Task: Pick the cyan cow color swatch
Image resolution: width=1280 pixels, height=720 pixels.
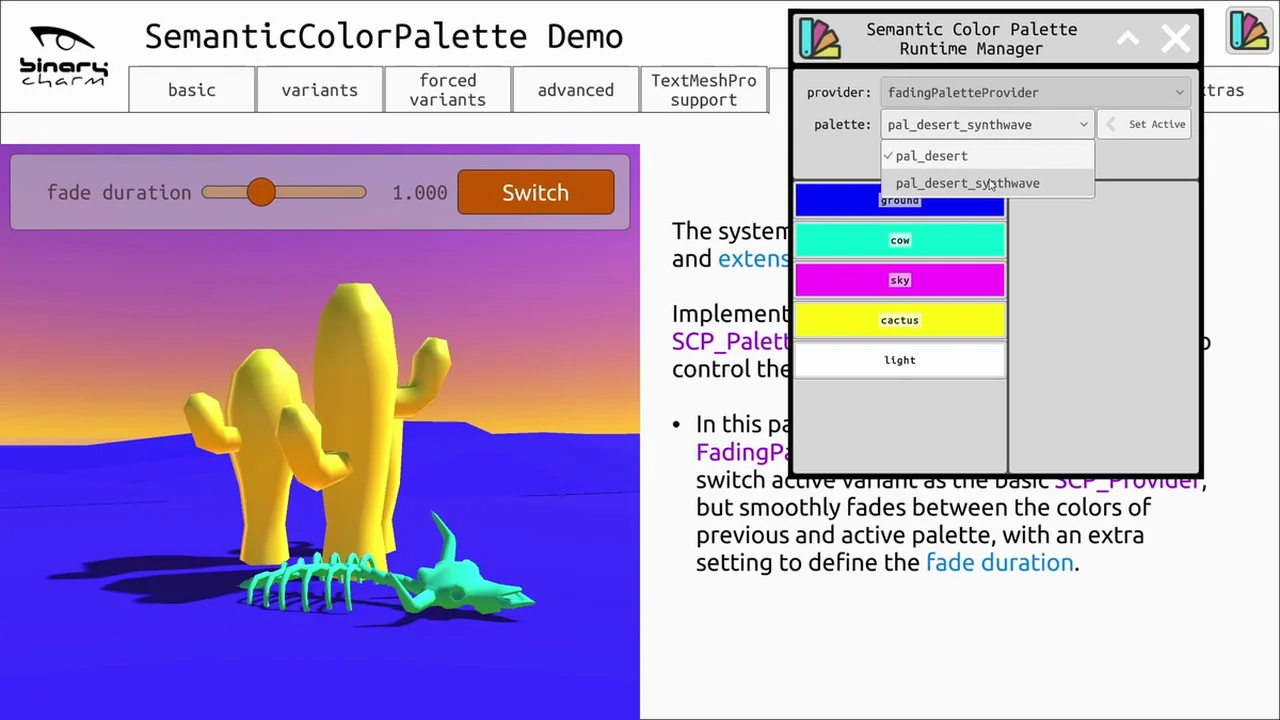Action: [x=899, y=240]
